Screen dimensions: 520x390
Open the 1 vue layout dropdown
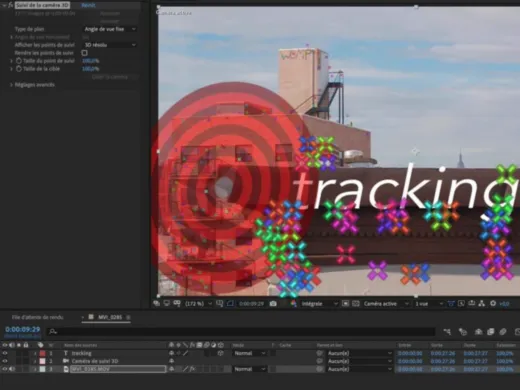coord(429,304)
